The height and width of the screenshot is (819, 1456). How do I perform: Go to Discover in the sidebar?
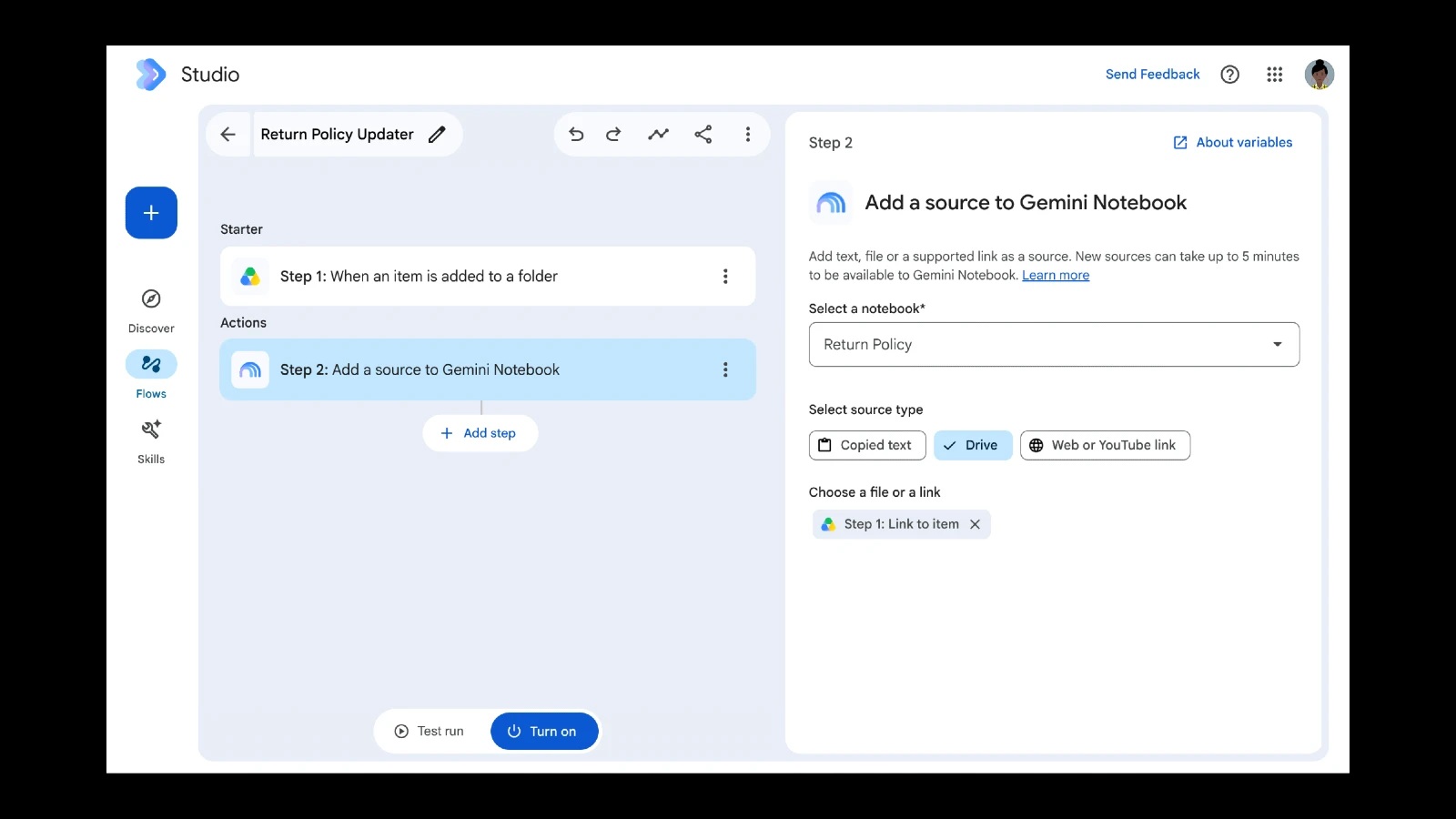(x=151, y=310)
